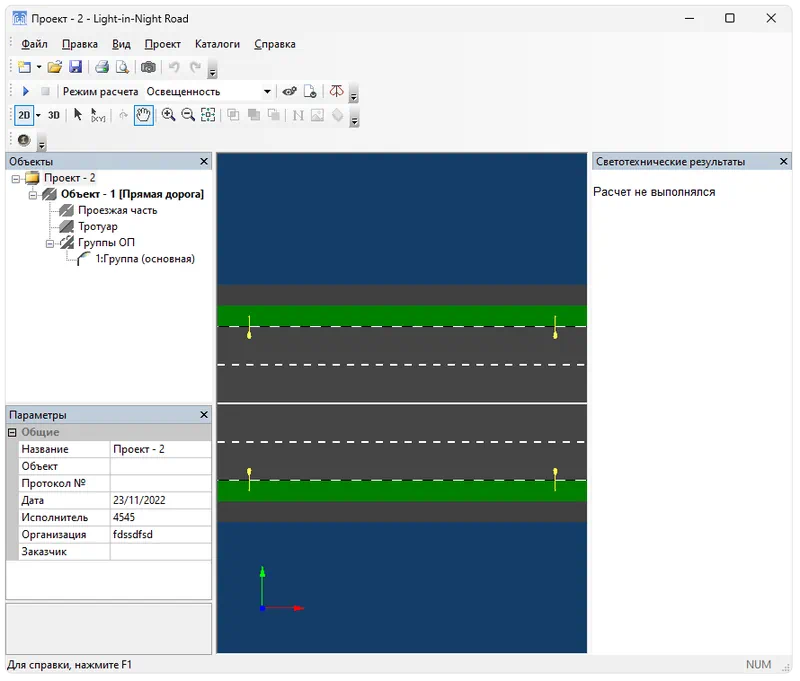The height and width of the screenshot is (681, 800).
Task: Print the project using printer icon
Action: tap(102, 67)
